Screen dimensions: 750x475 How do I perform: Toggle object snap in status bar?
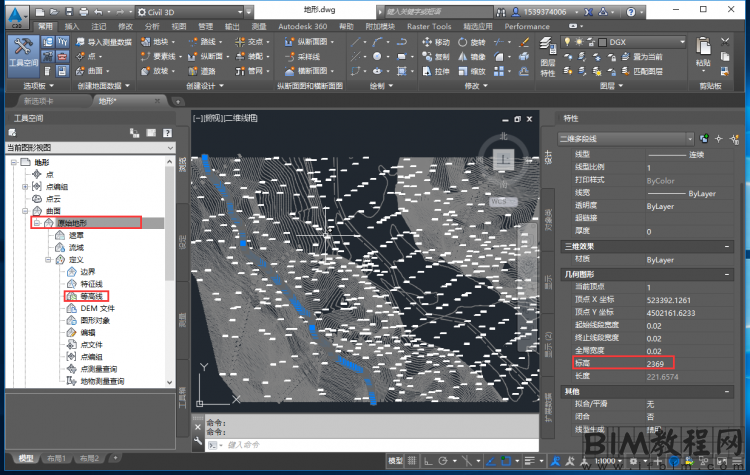(506, 461)
